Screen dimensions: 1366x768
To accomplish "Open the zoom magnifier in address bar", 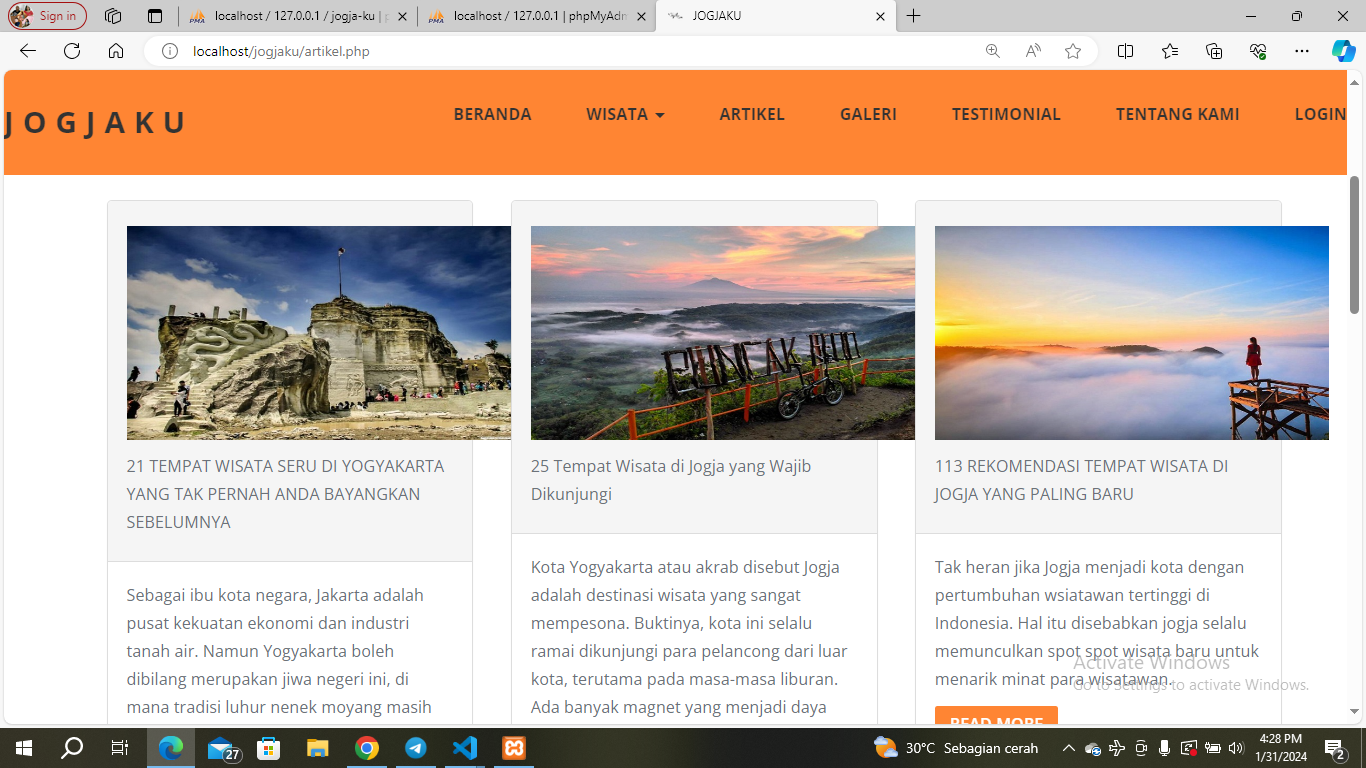I will [x=992, y=51].
